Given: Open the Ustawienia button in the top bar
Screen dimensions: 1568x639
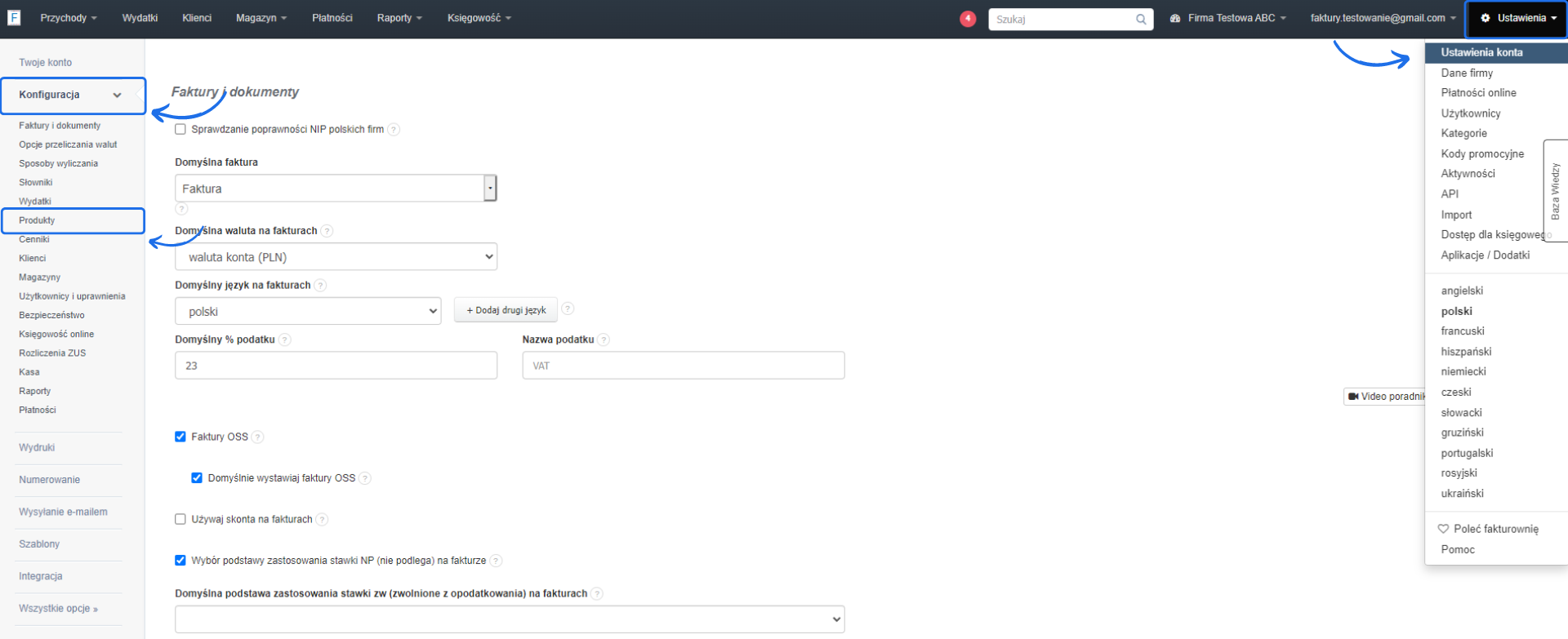Looking at the screenshot, I should click(x=1517, y=18).
